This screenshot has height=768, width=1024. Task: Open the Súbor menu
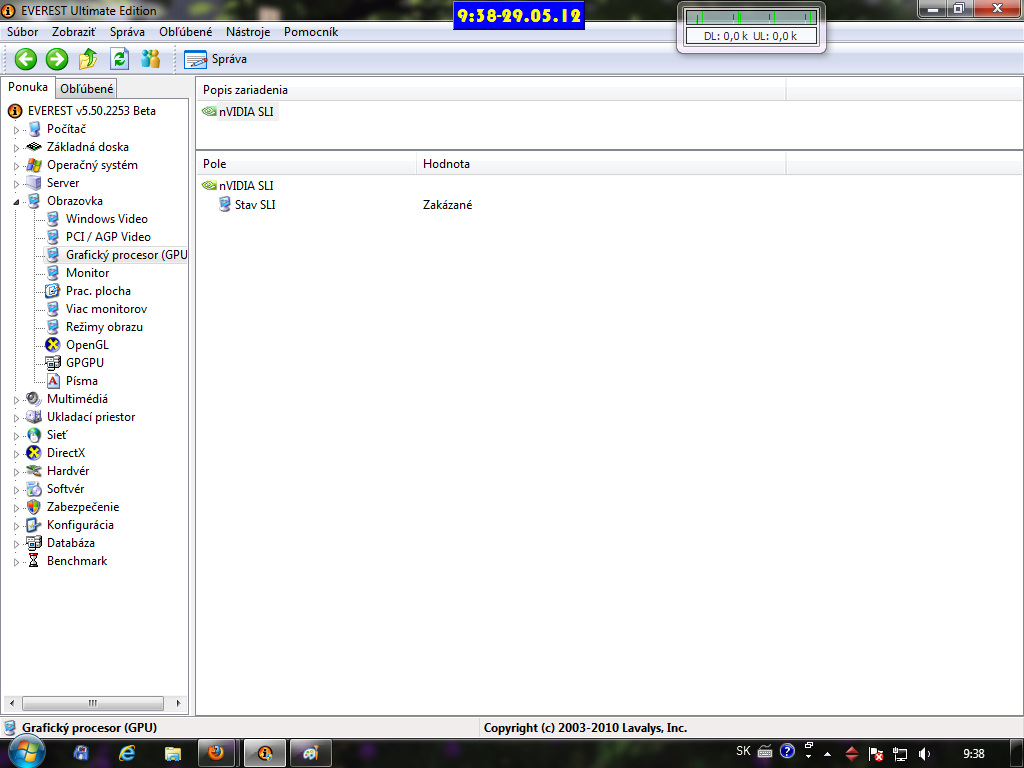coord(22,32)
